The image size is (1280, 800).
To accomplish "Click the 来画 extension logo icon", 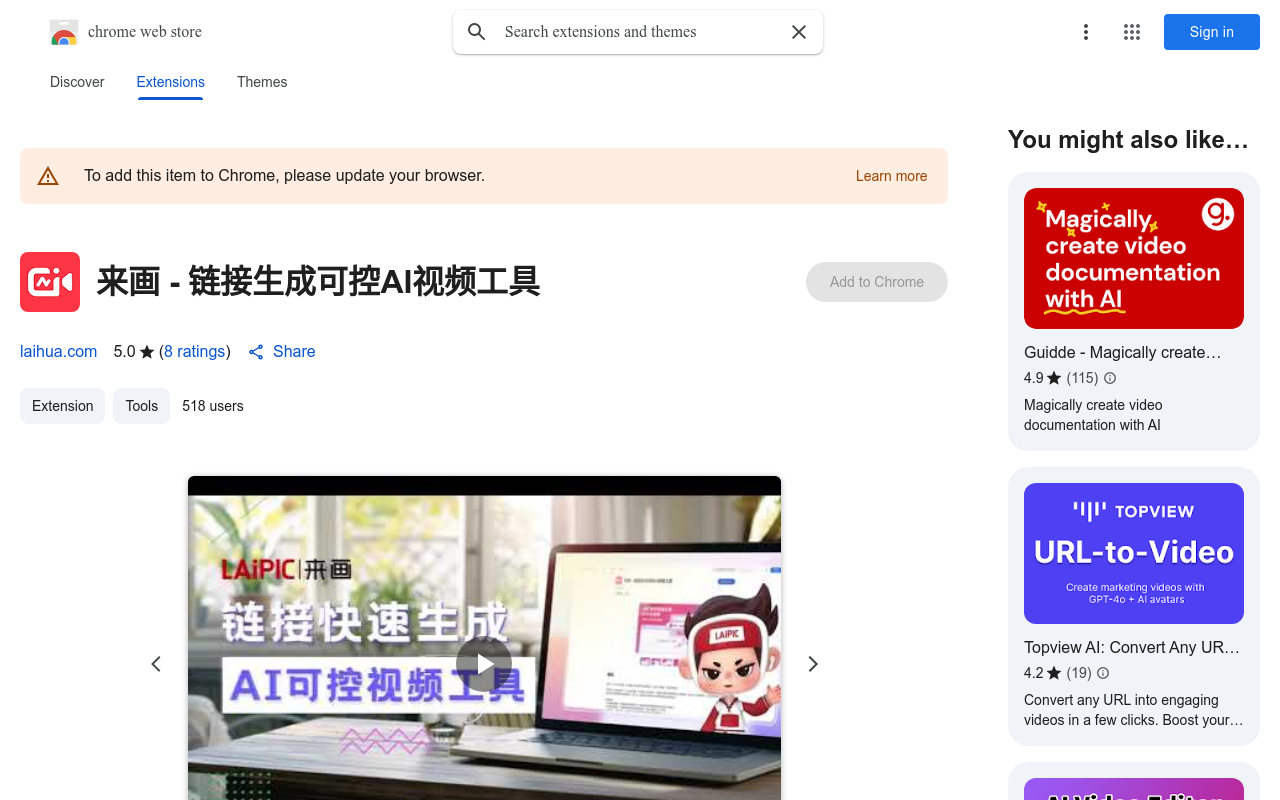I will [50, 282].
